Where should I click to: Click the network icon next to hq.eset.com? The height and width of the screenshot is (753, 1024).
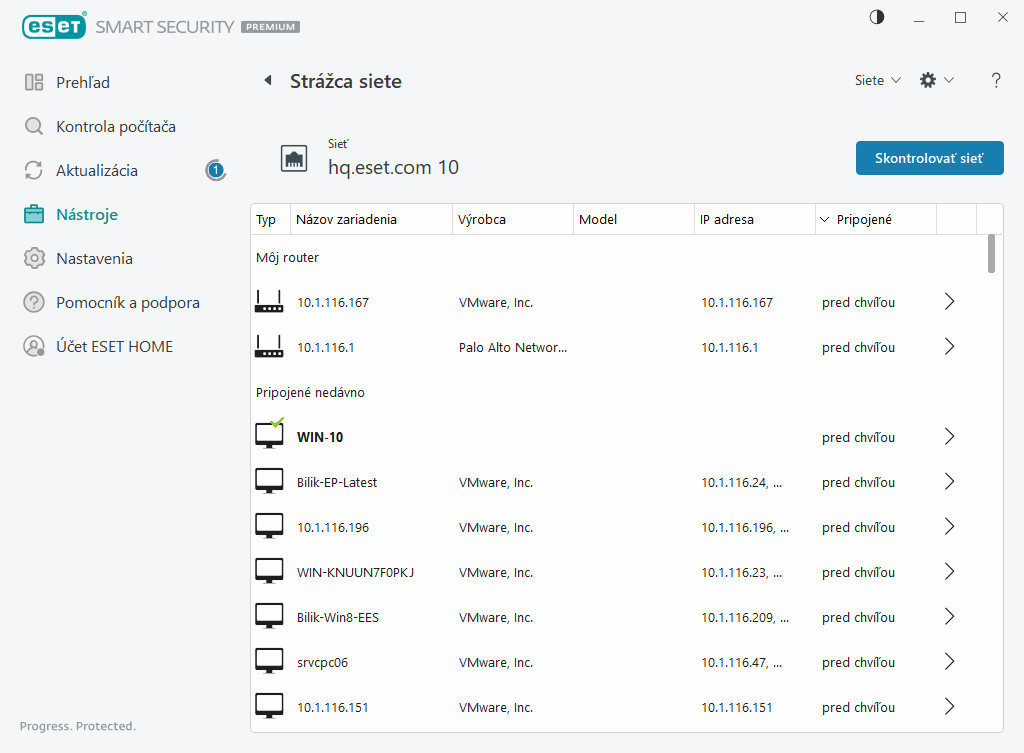click(x=294, y=159)
